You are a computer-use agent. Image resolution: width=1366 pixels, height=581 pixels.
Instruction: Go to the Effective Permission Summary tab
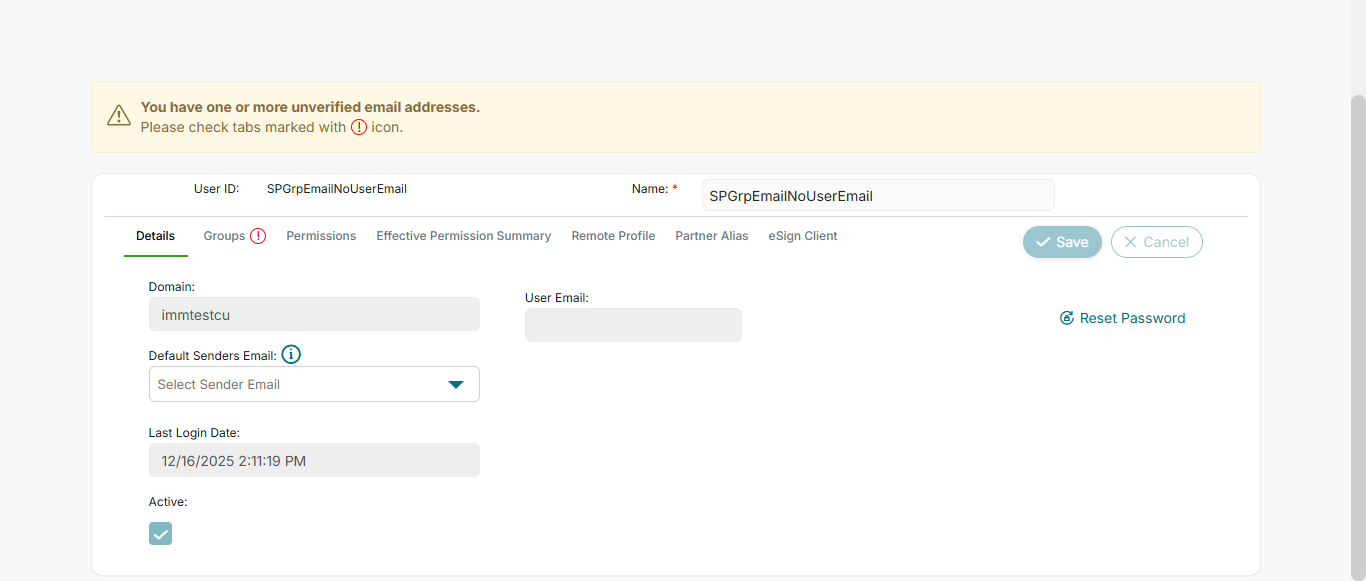[463, 236]
